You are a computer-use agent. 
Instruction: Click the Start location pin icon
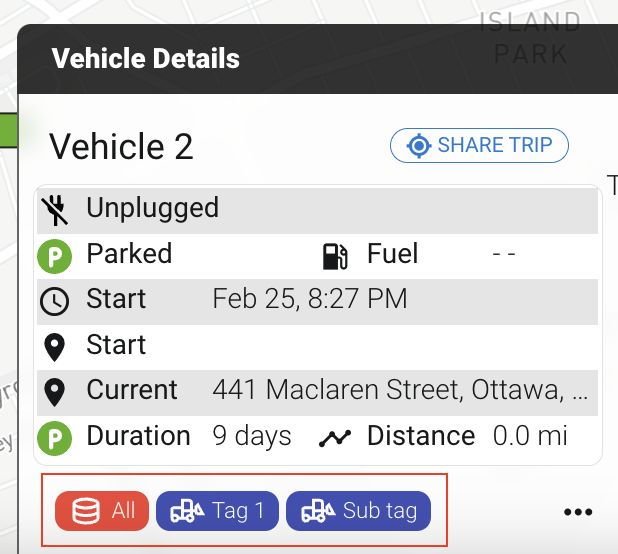tap(53, 346)
